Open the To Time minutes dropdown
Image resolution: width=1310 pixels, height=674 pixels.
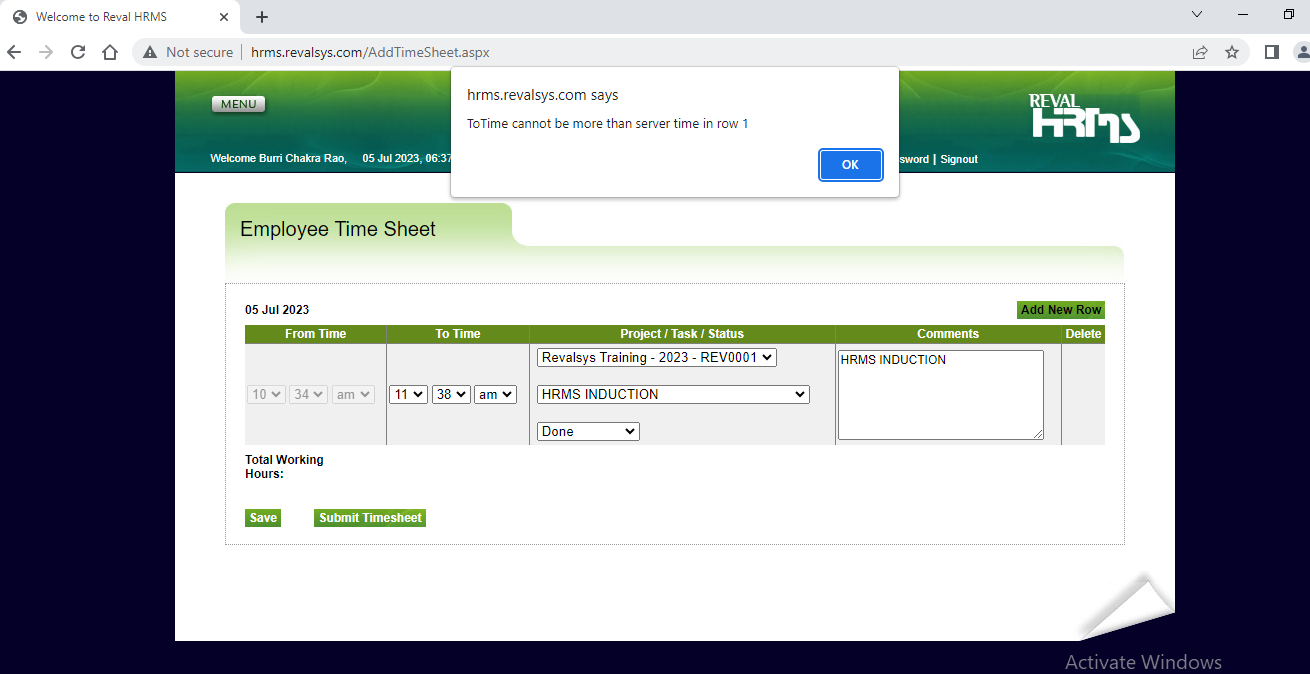[x=451, y=395]
